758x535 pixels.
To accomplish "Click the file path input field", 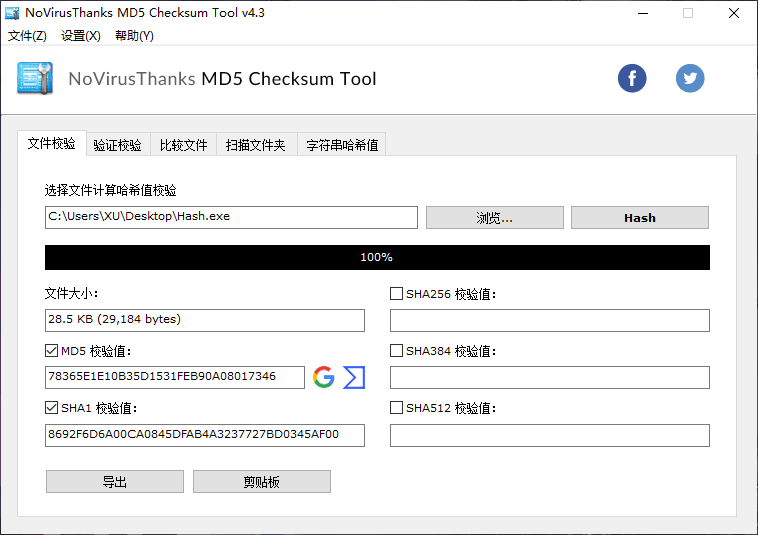I will coord(231,217).
